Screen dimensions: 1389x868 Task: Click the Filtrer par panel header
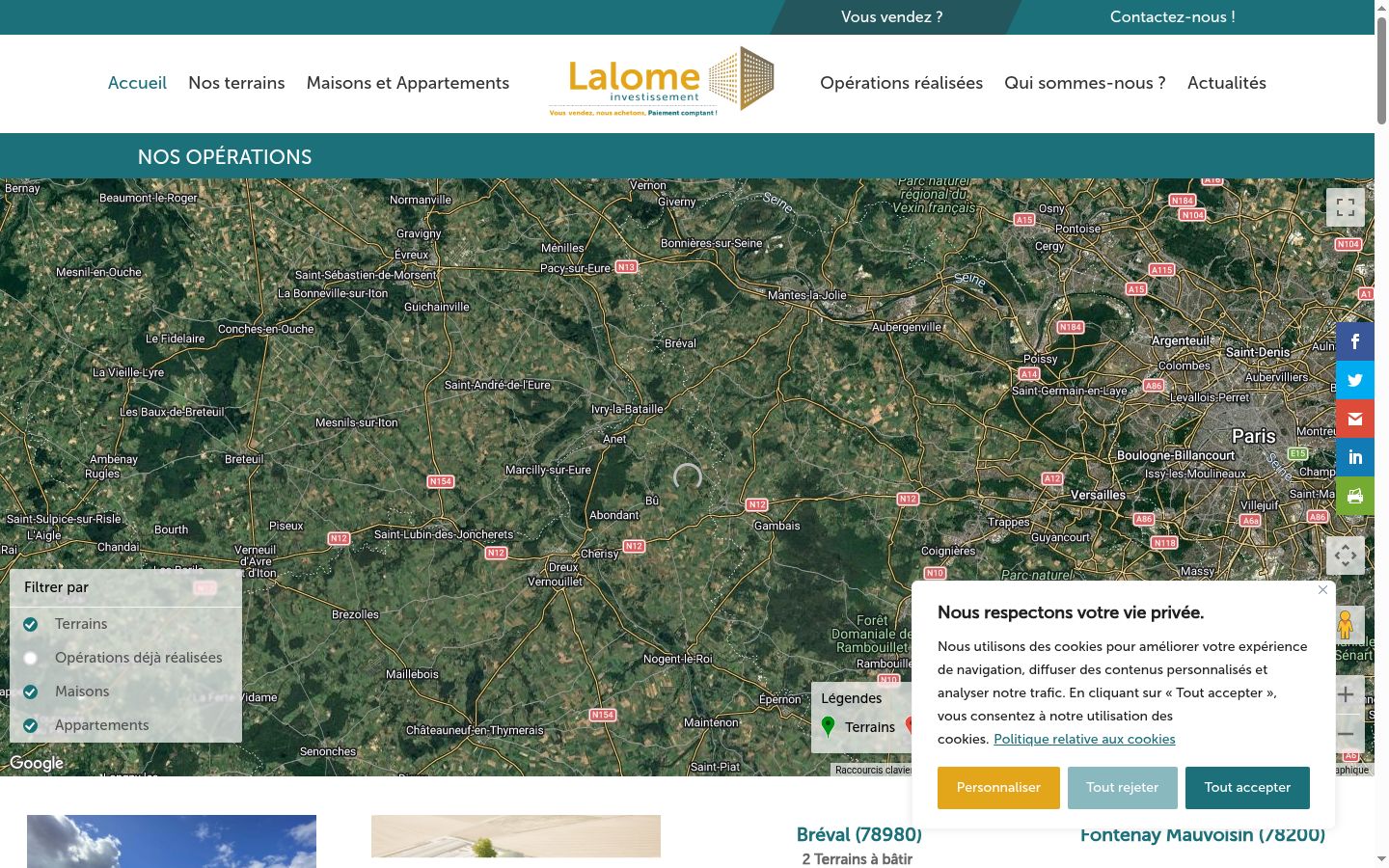click(x=125, y=587)
